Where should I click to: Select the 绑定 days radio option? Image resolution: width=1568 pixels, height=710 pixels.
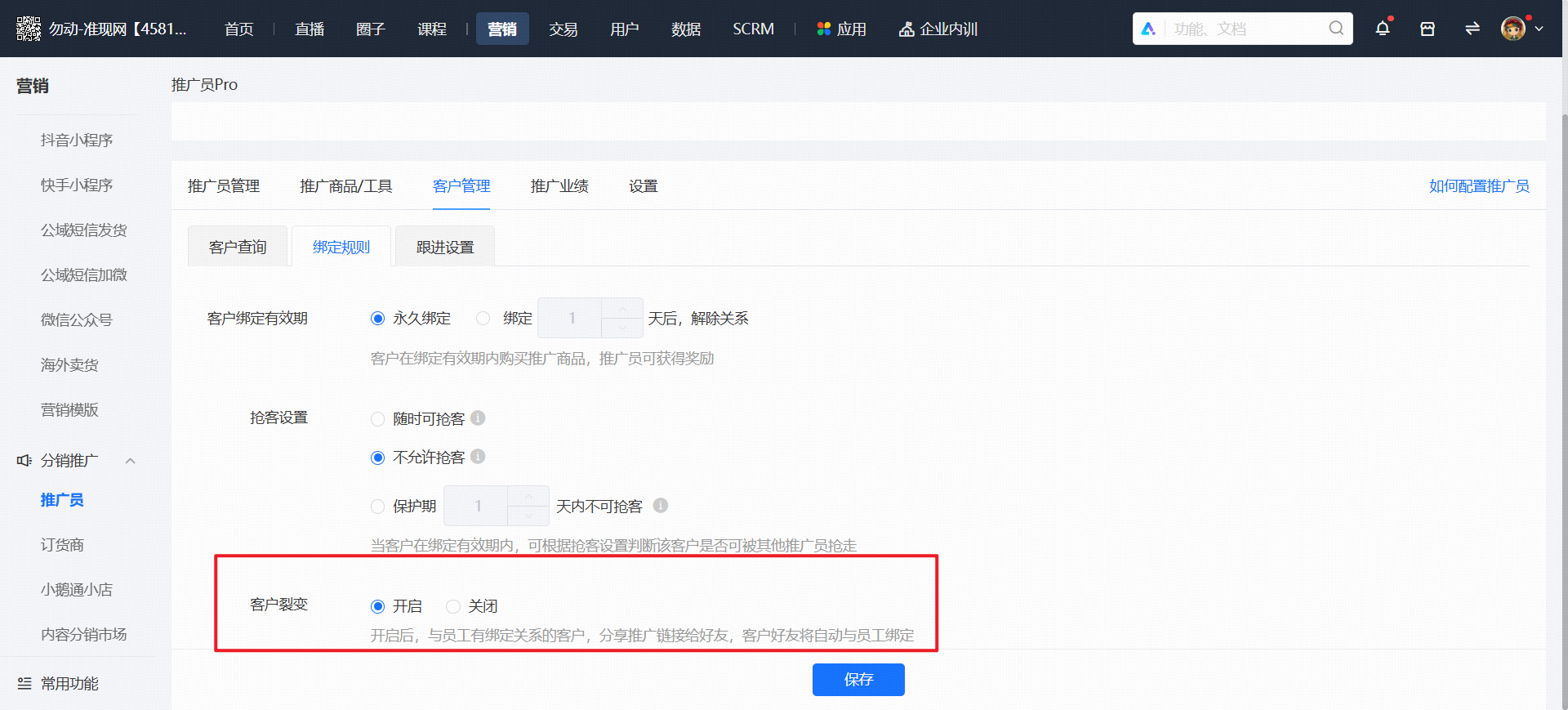(x=483, y=319)
